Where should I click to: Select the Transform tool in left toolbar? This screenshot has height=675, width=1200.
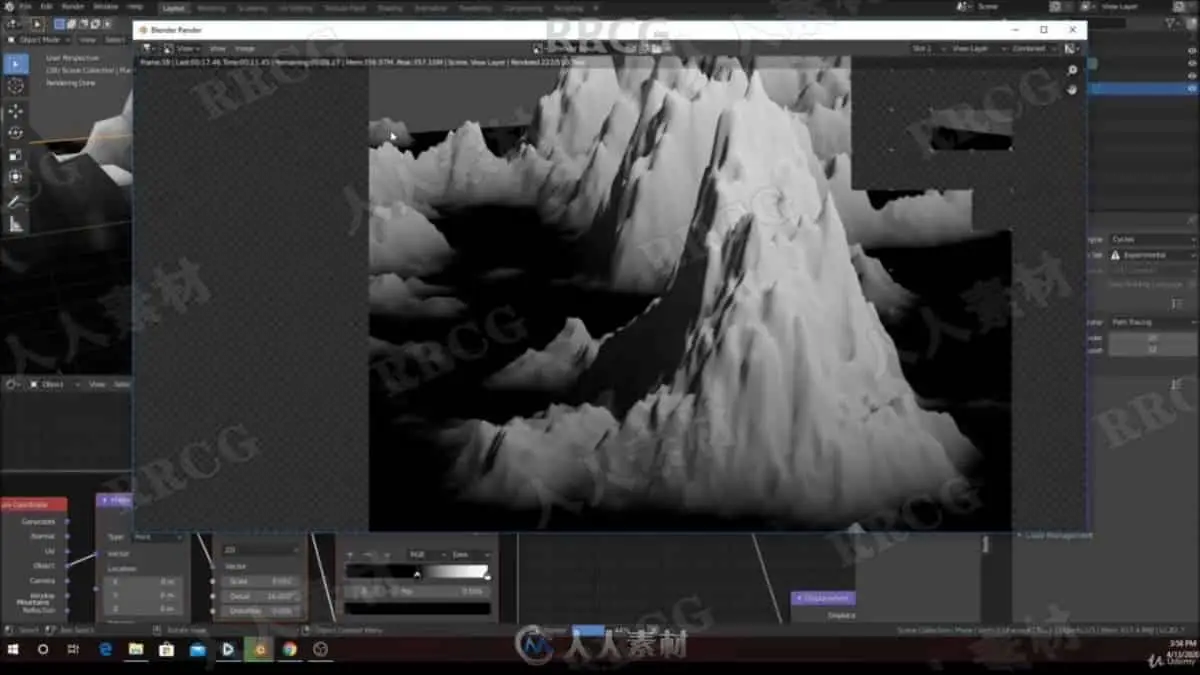[x=16, y=177]
